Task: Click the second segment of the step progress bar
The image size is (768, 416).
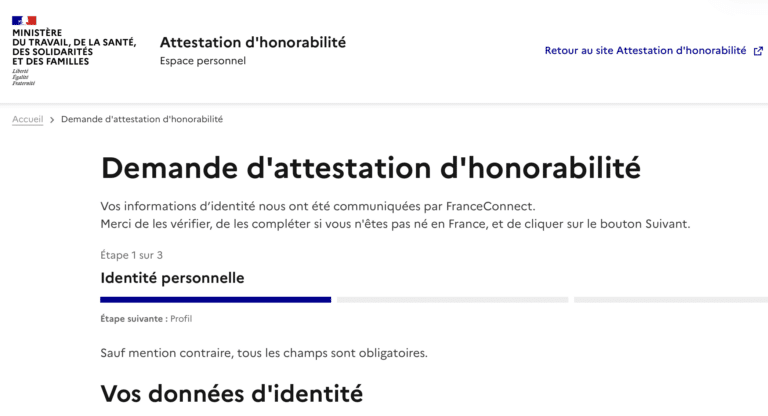Action: pyautogui.click(x=452, y=299)
